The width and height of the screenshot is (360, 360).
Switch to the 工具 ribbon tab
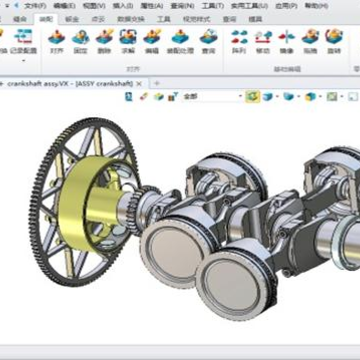pos(163,19)
